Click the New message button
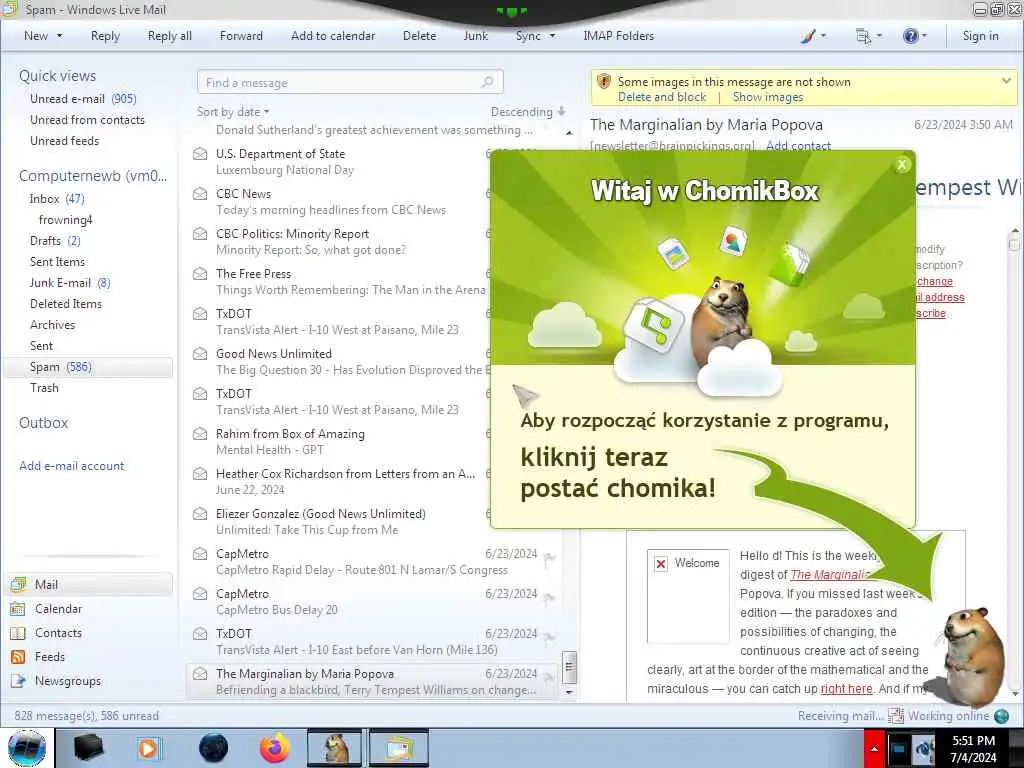Image resolution: width=1024 pixels, height=768 pixels. (36, 36)
